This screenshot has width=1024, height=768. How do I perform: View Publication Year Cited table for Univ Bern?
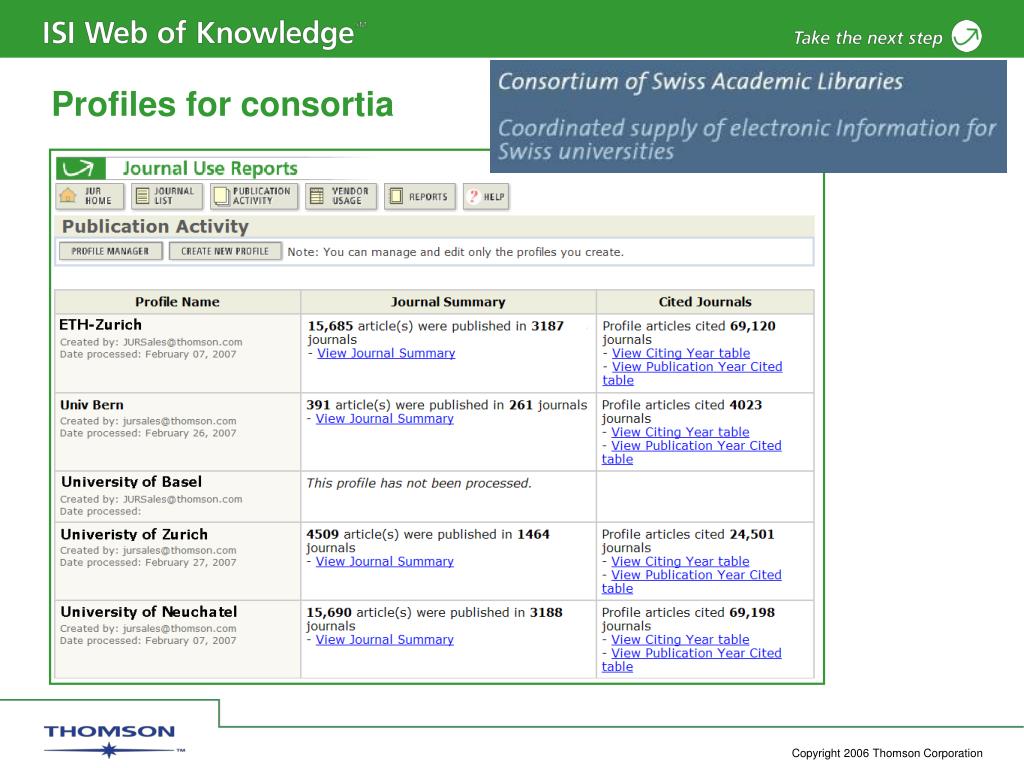[x=692, y=452]
